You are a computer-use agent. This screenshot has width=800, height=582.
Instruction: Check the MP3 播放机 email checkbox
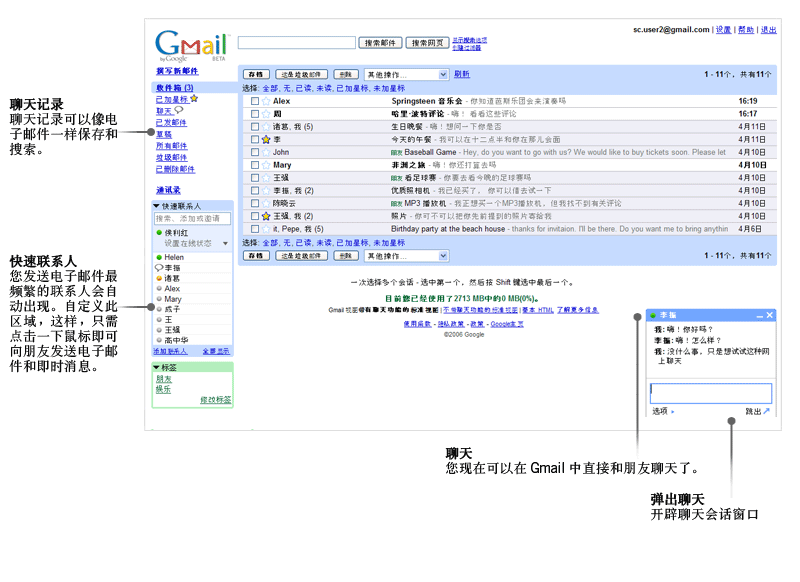tap(255, 203)
